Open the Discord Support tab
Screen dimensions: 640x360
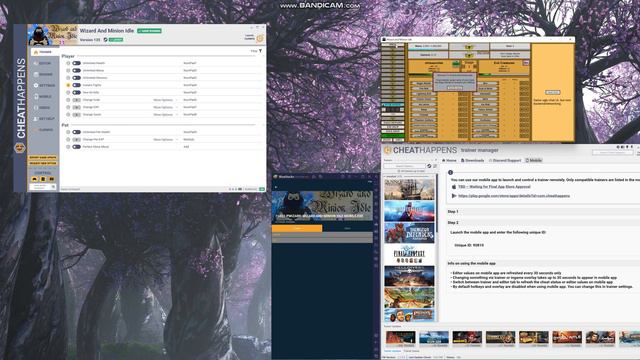coord(504,160)
